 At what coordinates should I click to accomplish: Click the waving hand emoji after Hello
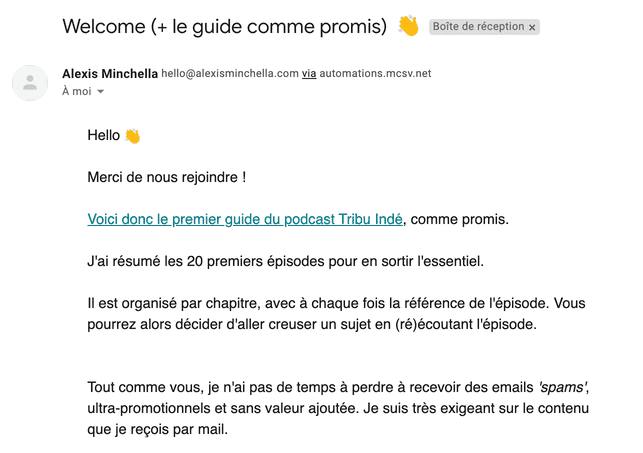pos(132,136)
